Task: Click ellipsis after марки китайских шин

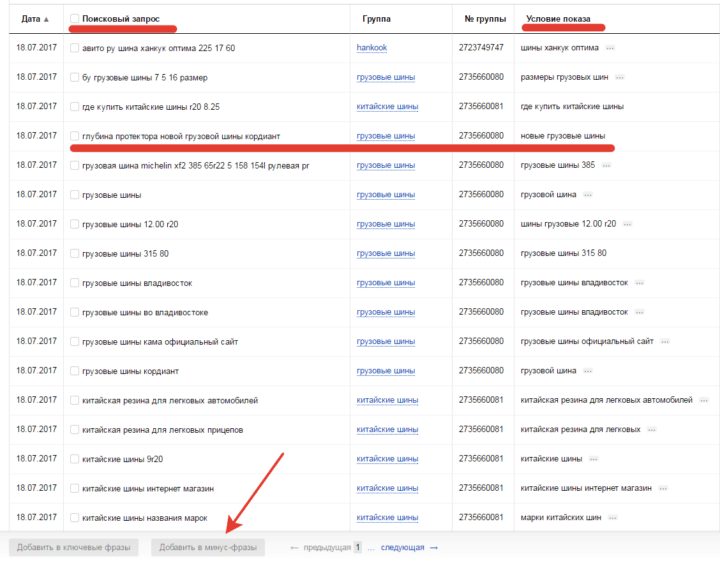Action: pos(613,518)
